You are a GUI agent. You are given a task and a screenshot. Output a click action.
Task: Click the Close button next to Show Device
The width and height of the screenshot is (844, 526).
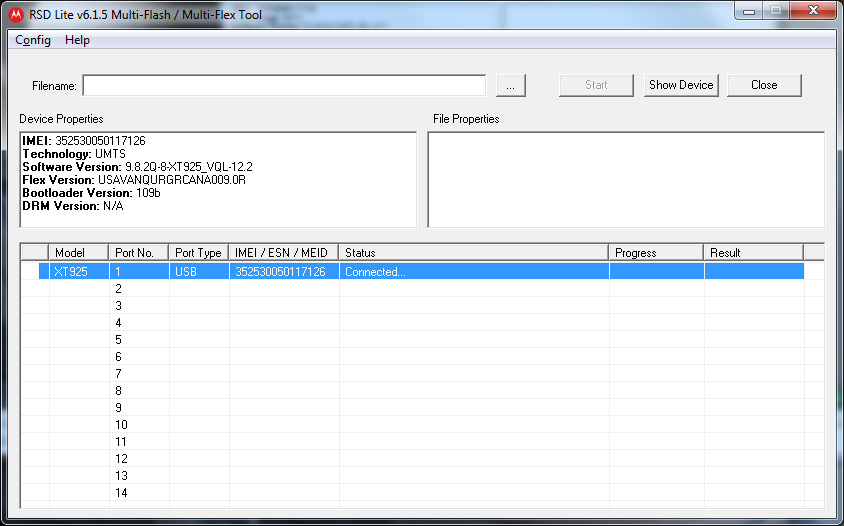point(764,85)
